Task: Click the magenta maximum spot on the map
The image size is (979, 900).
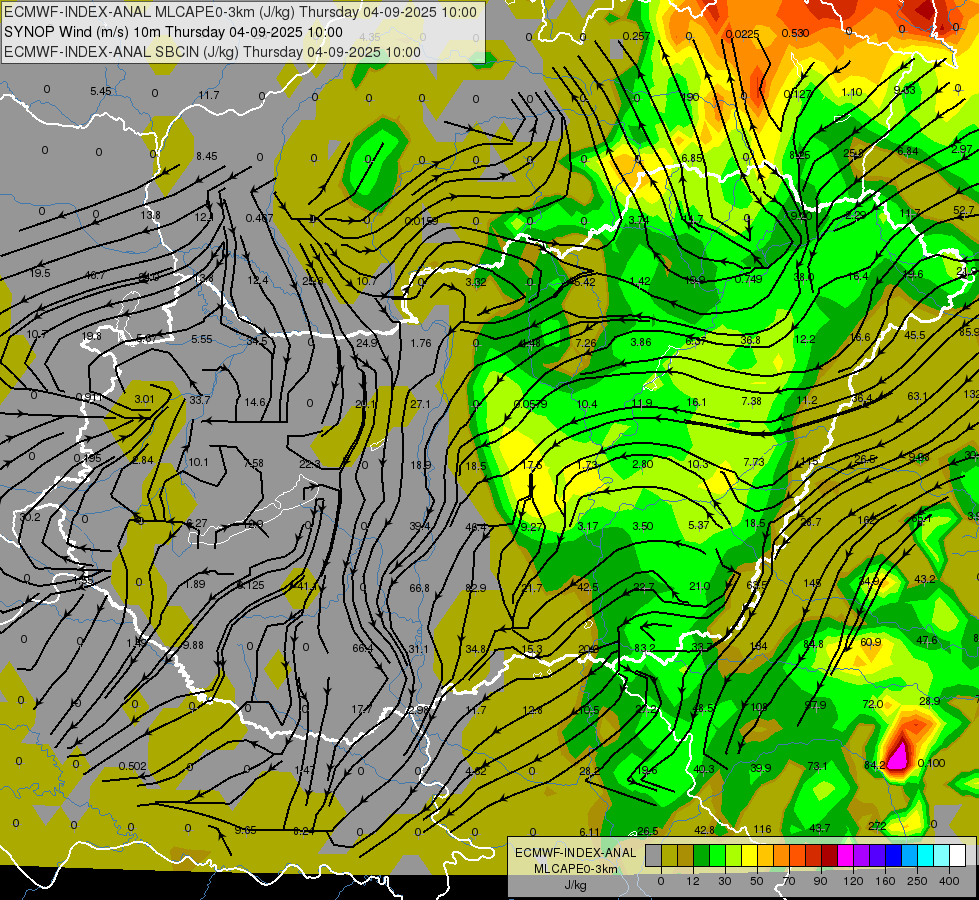Action: click(898, 754)
